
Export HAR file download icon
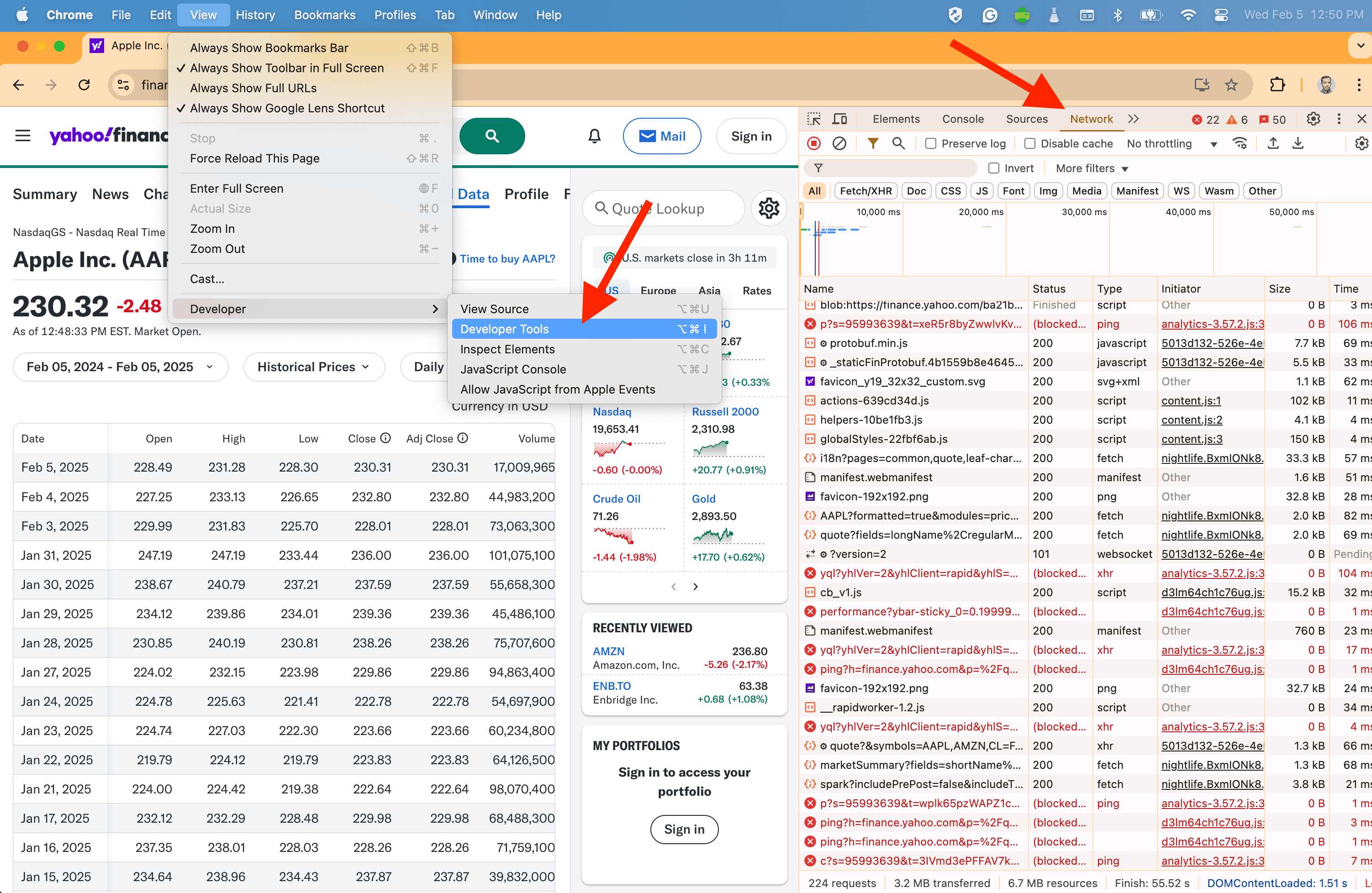[x=1298, y=143]
